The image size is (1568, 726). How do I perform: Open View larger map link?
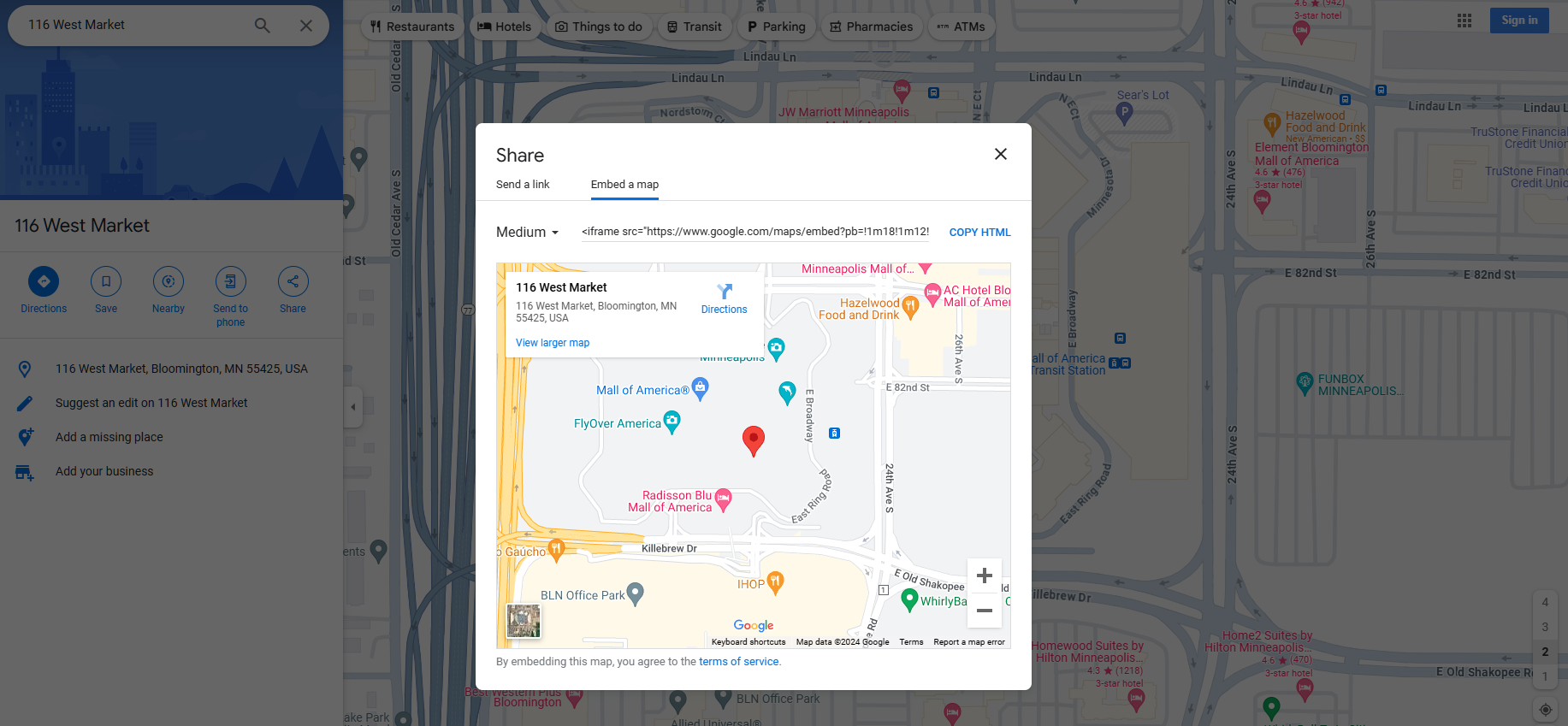click(x=553, y=343)
